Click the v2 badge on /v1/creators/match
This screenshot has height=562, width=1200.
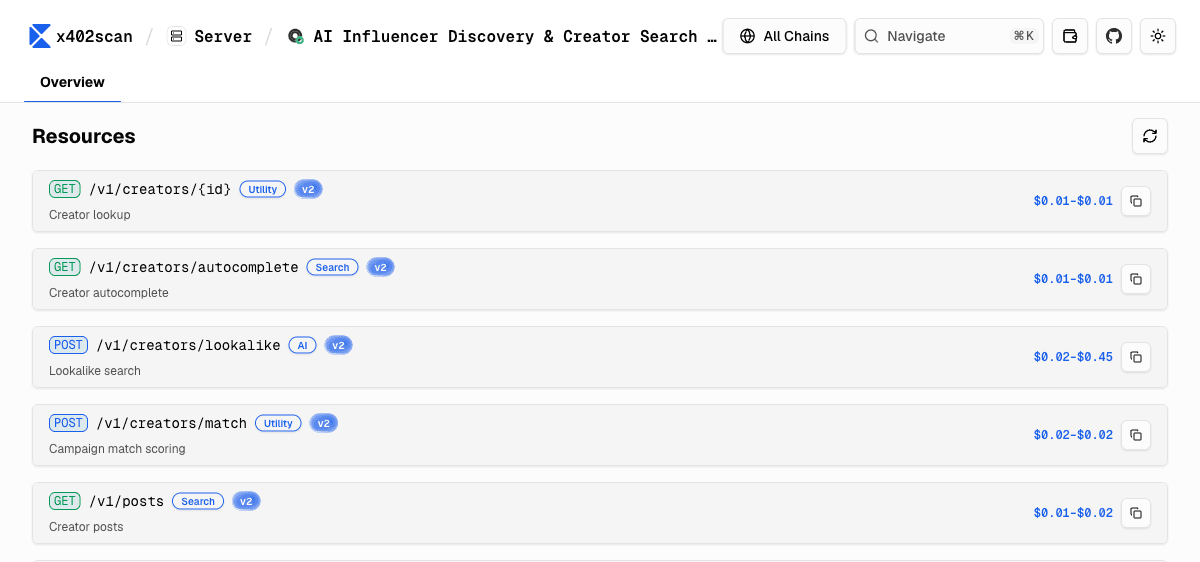coord(324,423)
